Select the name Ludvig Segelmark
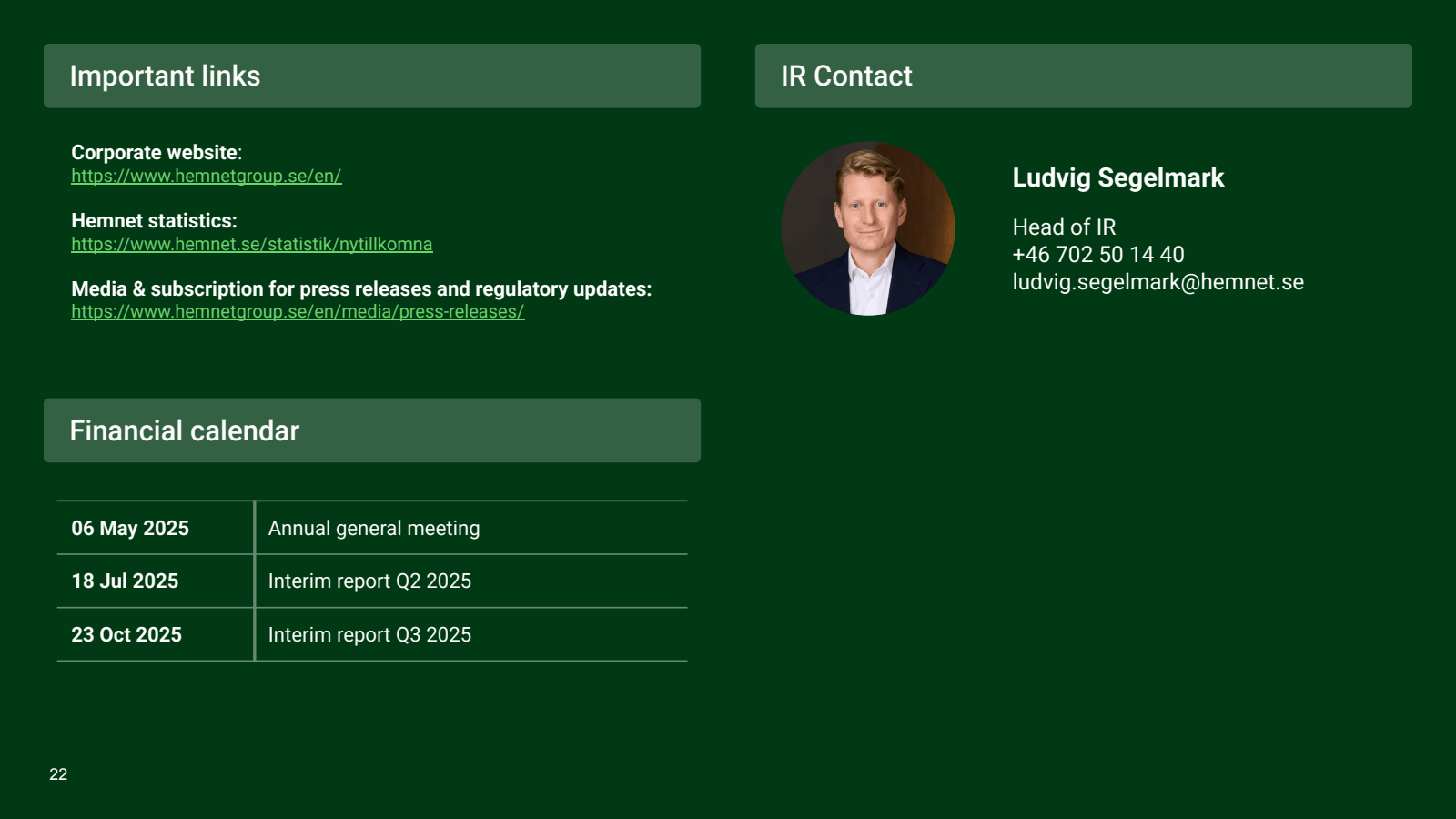Screen dimensions: 1456x819 tap(1118, 177)
